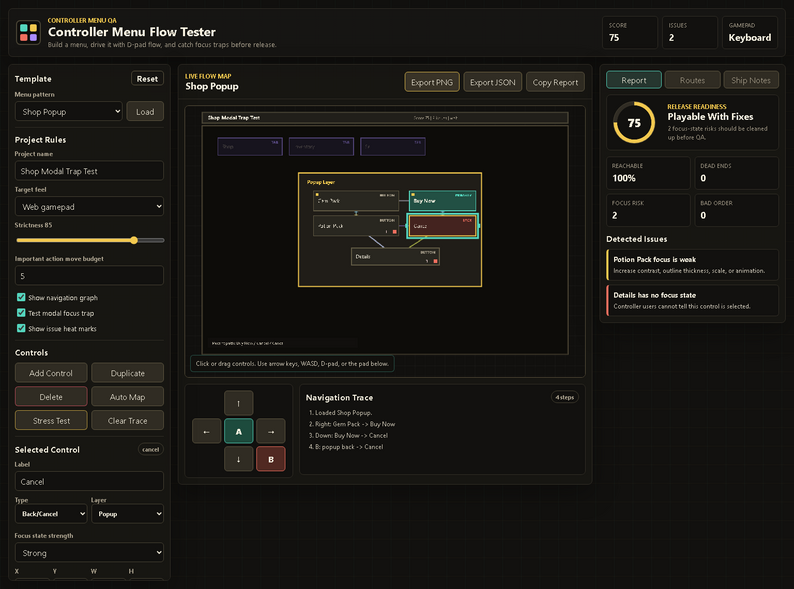Viewport: 794px width, 589px height.
Task: Click the red B pad button
Action: tap(271, 459)
